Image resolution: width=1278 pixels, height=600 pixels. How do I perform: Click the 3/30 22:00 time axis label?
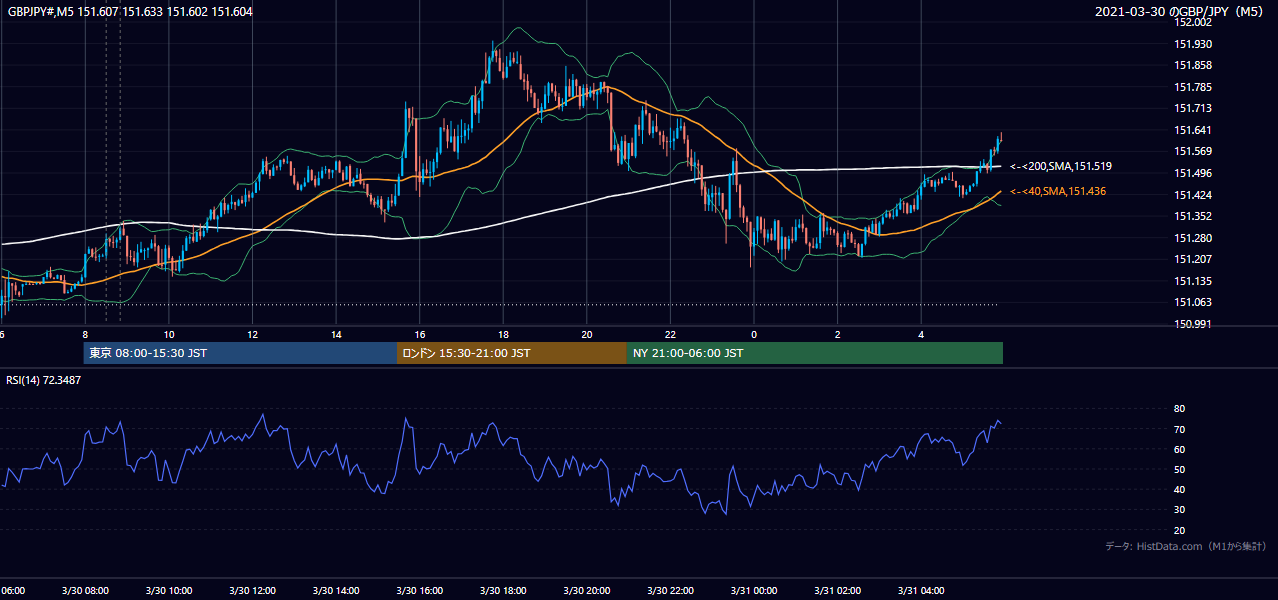click(670, 591)
